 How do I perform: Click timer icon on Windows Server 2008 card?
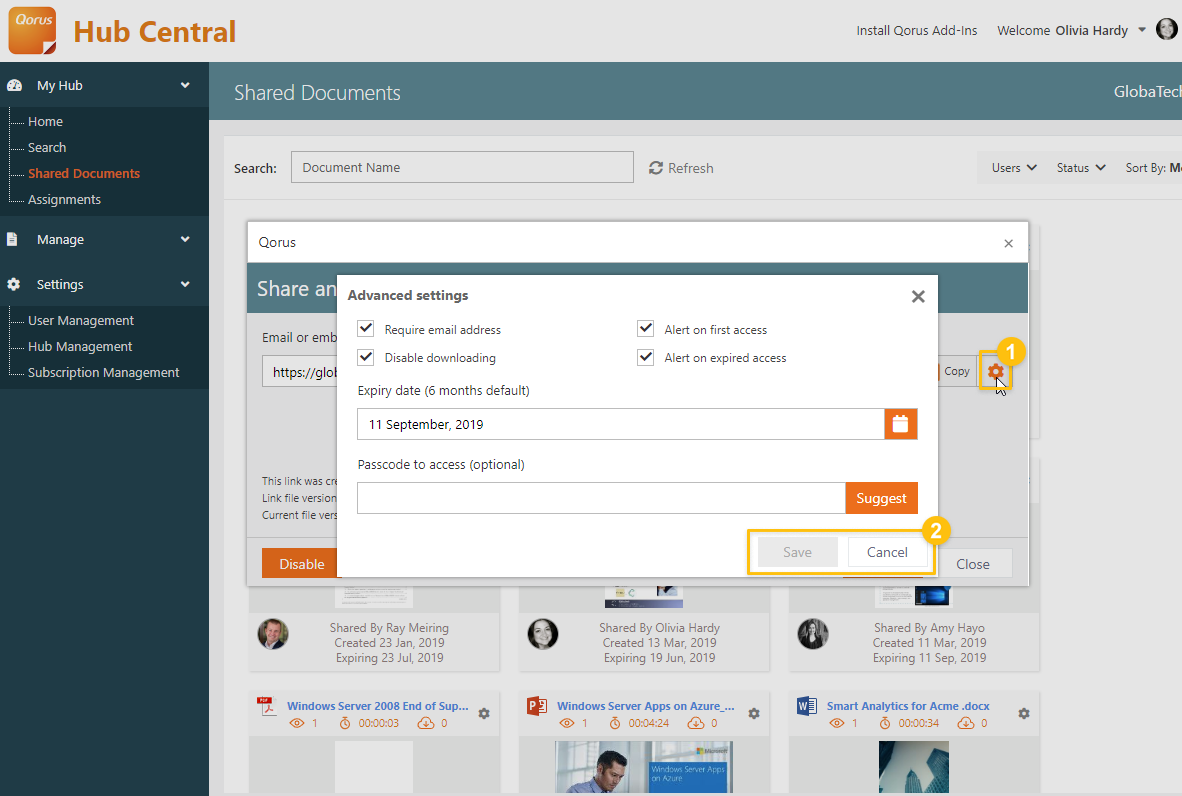(344, 723)
